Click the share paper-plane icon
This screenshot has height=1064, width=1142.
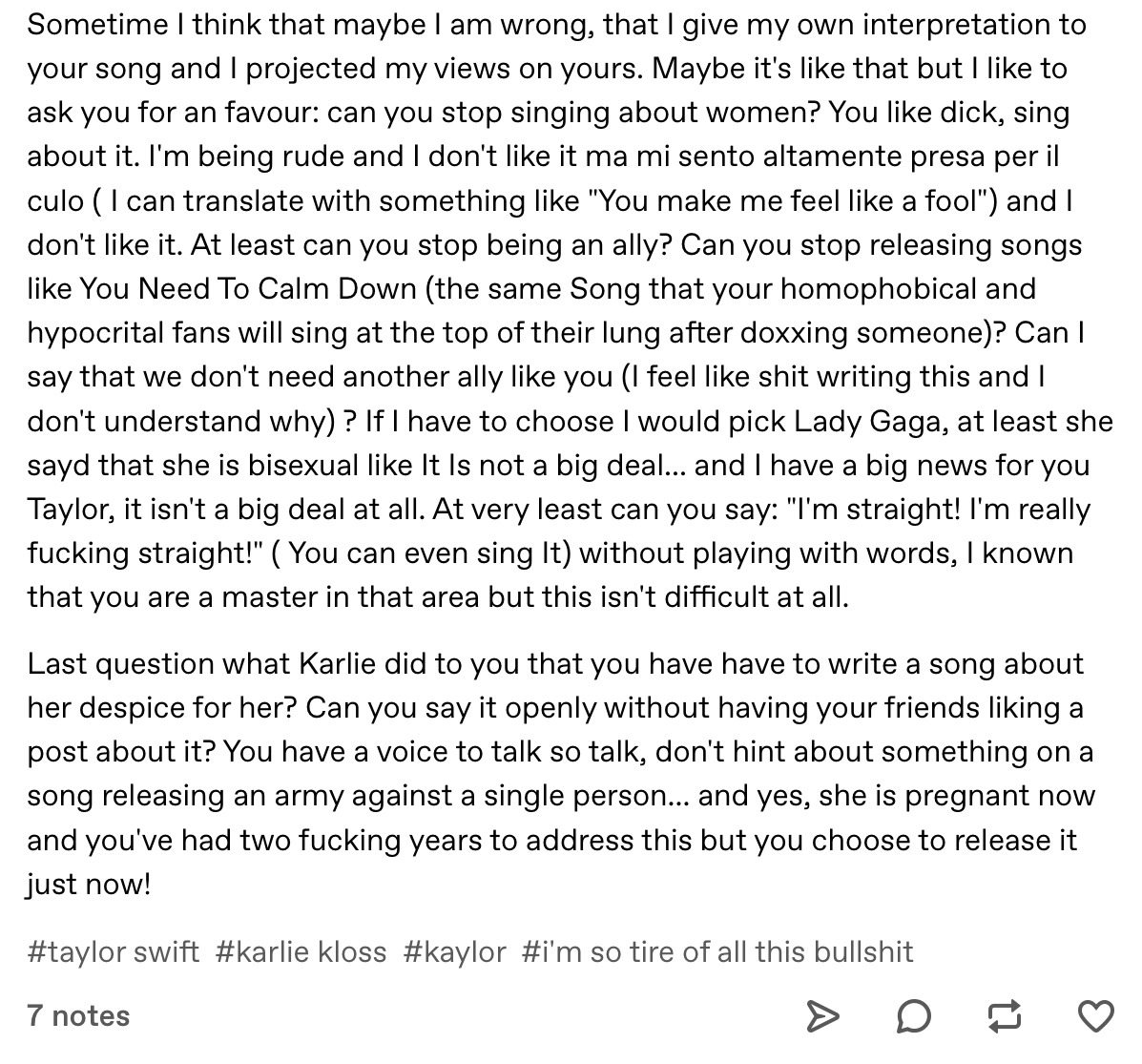click(823, 1016)
